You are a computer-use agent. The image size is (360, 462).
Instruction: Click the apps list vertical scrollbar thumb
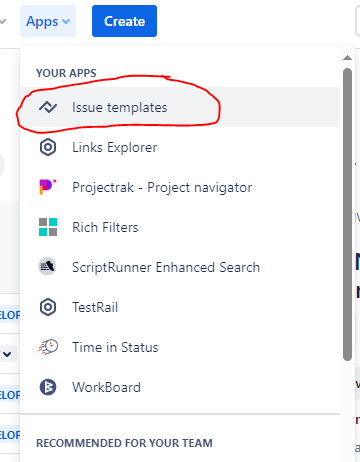pyautogui.click(x=347, y=214)
